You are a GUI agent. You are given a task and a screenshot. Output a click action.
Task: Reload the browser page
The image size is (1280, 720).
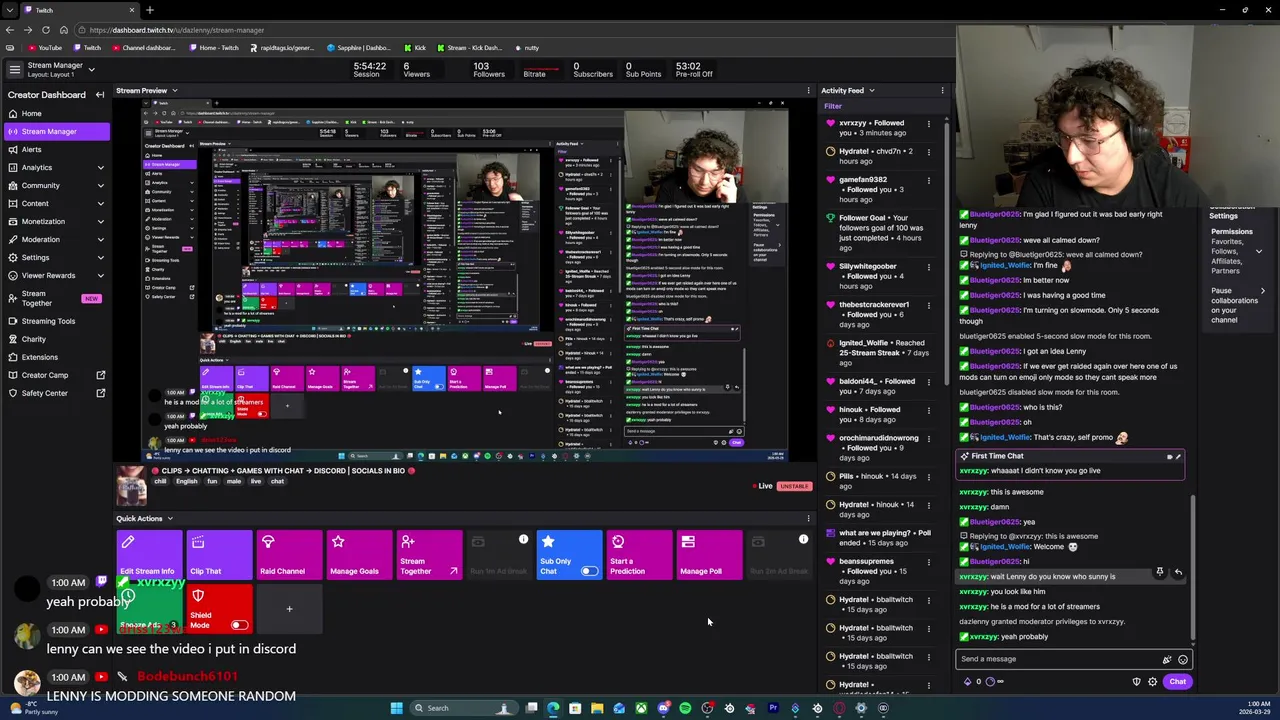45,30
